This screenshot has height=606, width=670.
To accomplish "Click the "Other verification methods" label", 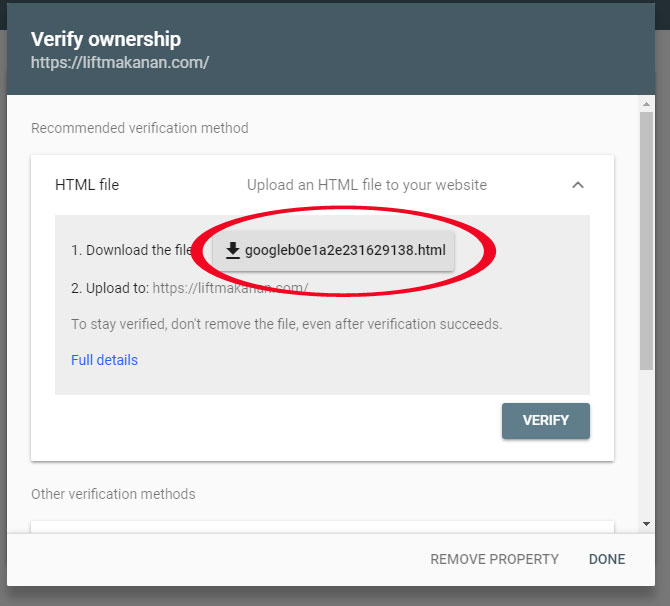I will point(113,494).
